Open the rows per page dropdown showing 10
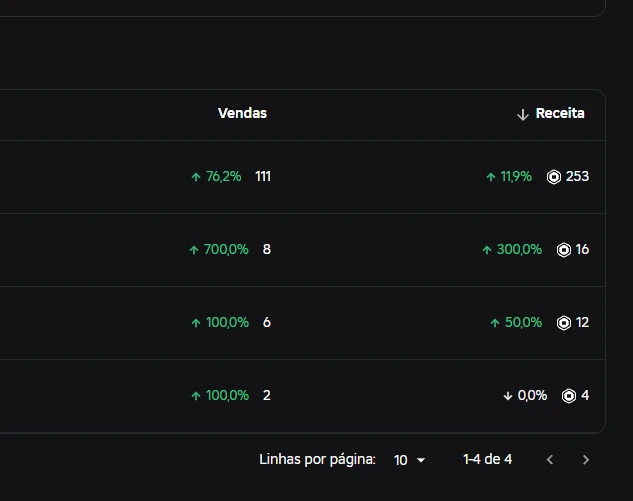Viewport: 633px width, 501px height. coord(409,460)
